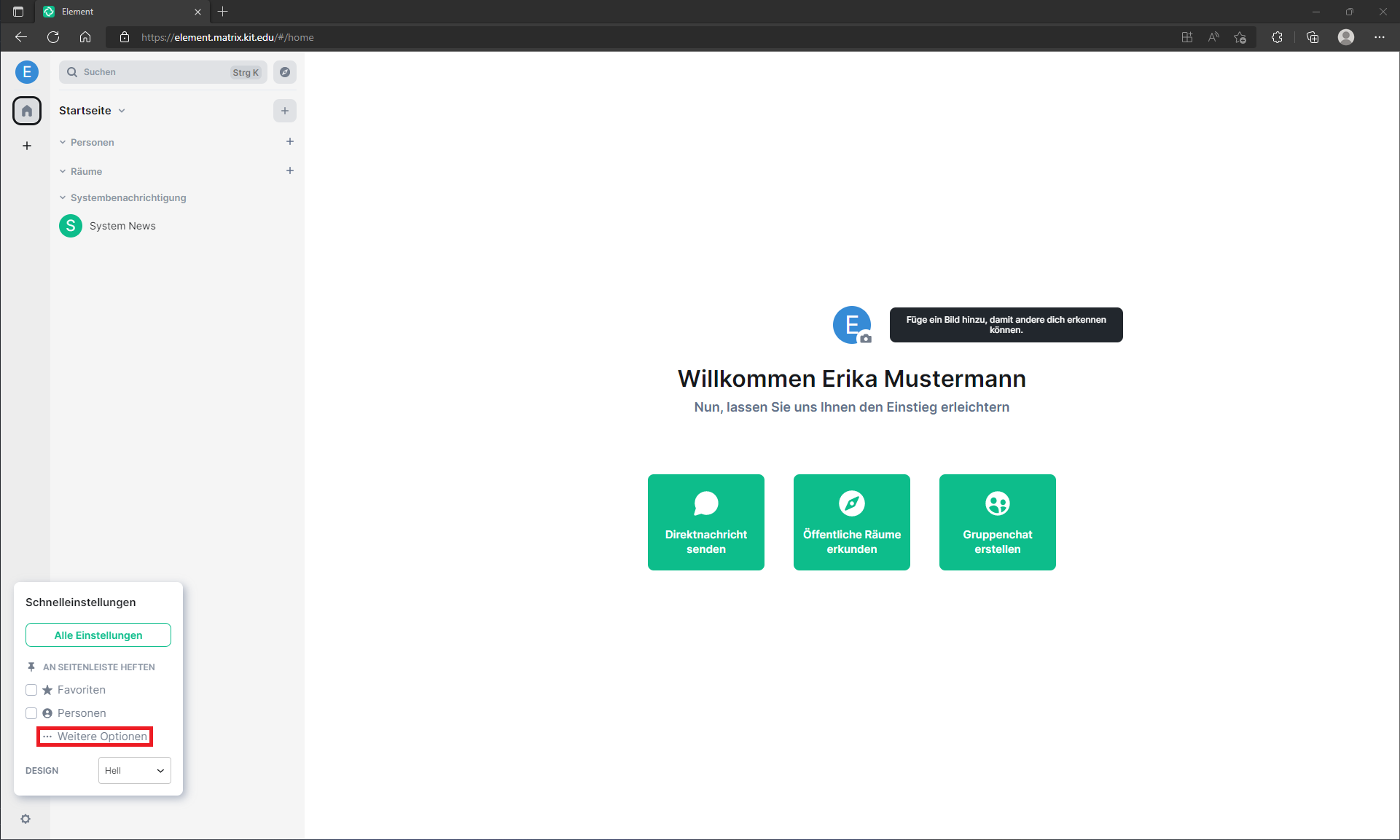Viewport: 1400px width, 840px height.
Task: Click Weitere Optionen button
Action: point(95,736)
